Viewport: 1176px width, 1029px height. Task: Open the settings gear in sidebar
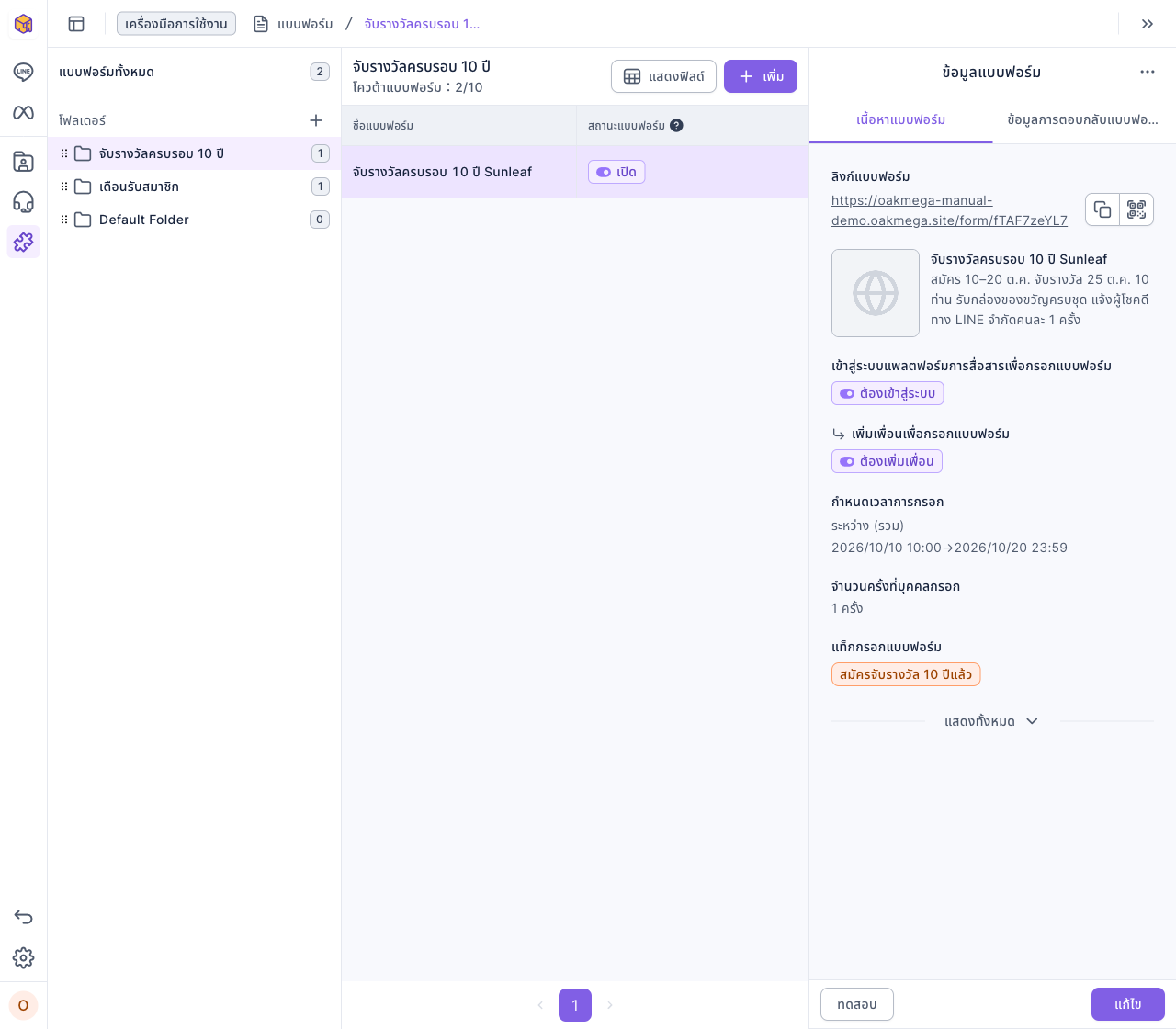pyautogui.click(x=23, y=957)
